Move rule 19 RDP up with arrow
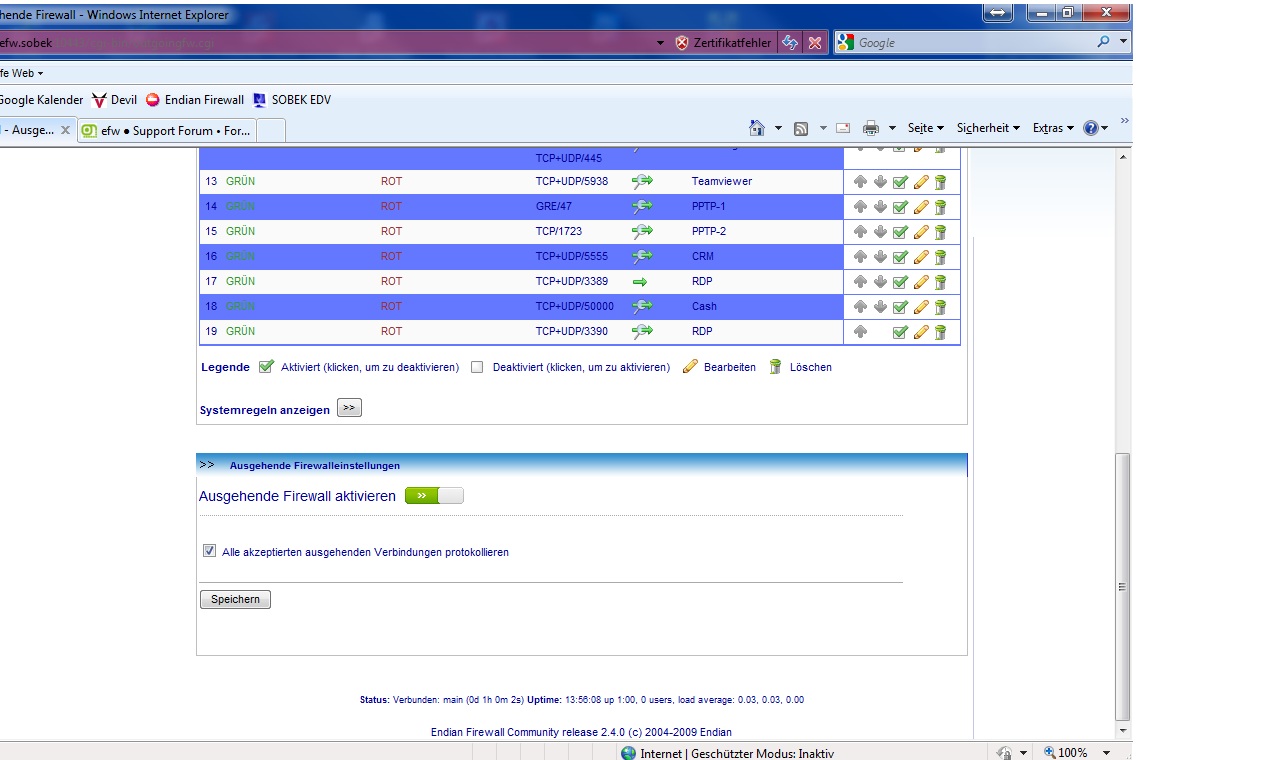 [860, 332]
